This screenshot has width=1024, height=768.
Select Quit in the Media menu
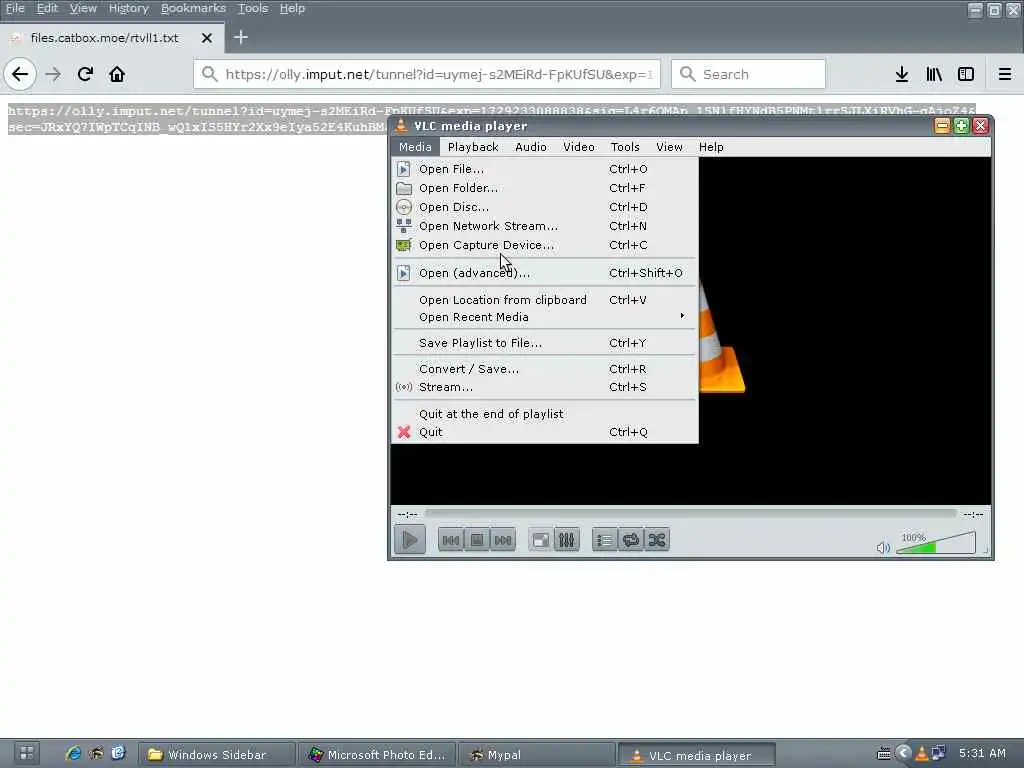pos(545,432)
